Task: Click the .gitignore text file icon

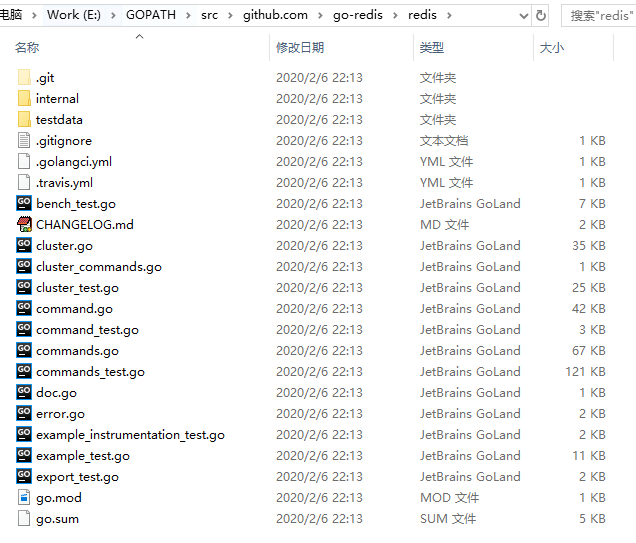Action: click(x=24, y=140)
